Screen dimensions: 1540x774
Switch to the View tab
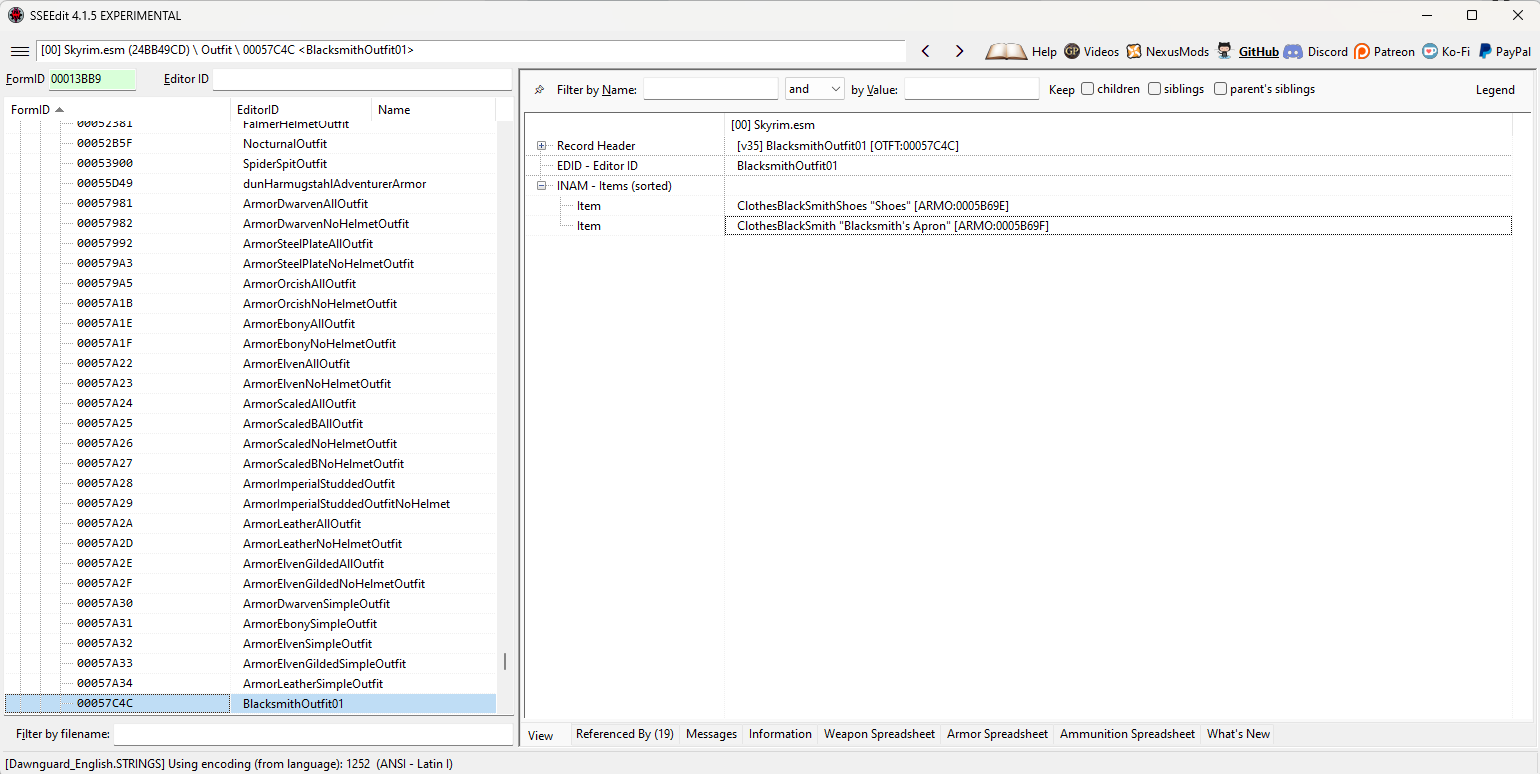click(541, 735)
